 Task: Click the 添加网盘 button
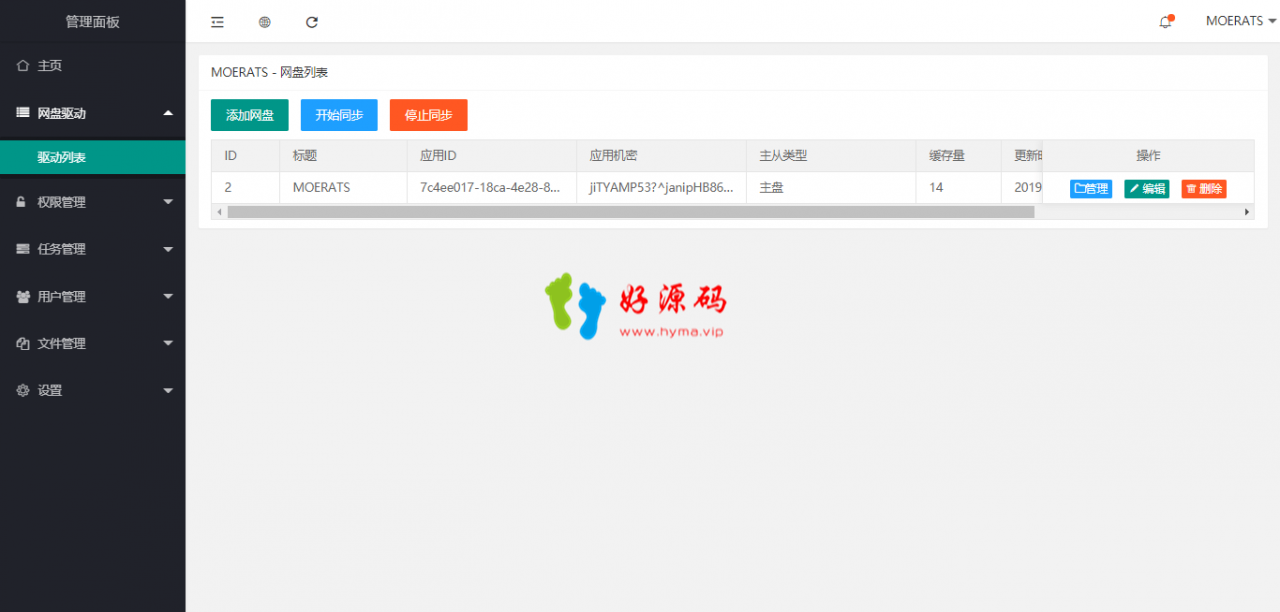click(x=250, y=115)
